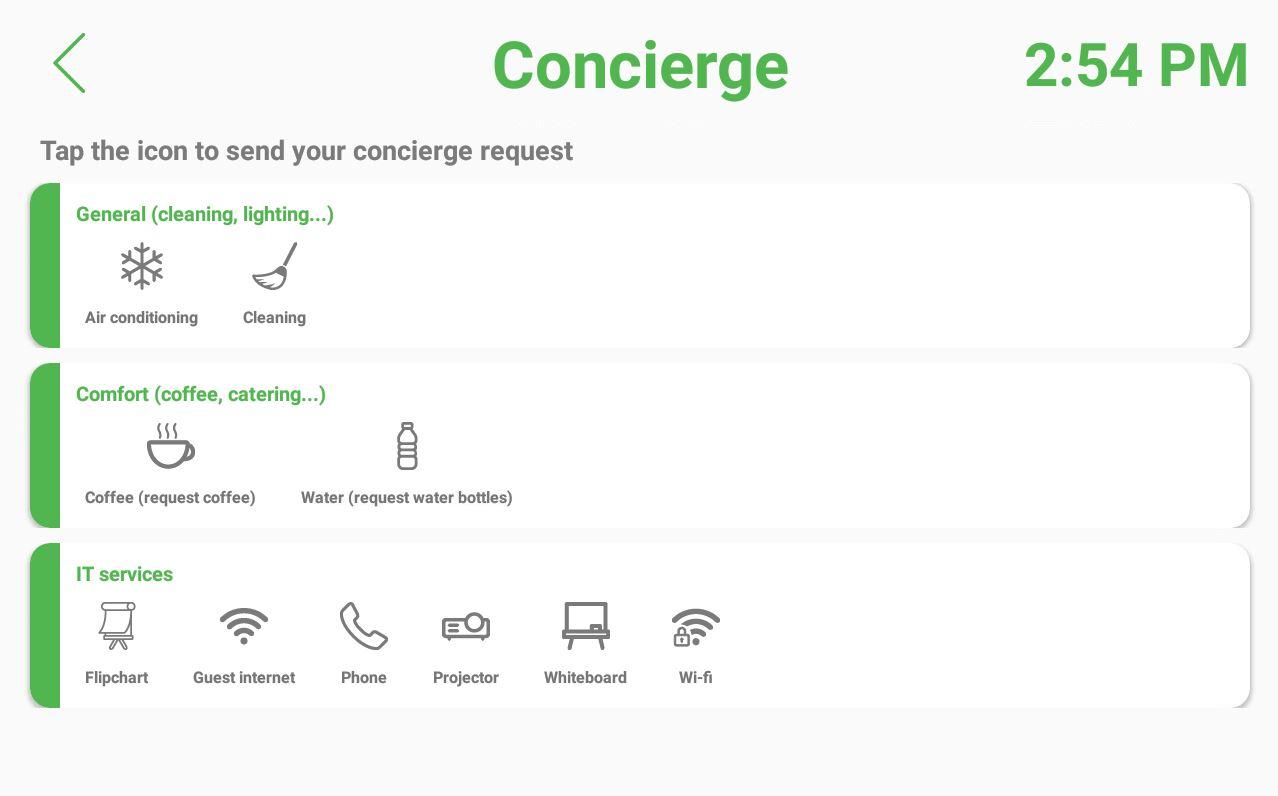
Task: Click the 2:54 PM clock display
Action: (1136, 66)
